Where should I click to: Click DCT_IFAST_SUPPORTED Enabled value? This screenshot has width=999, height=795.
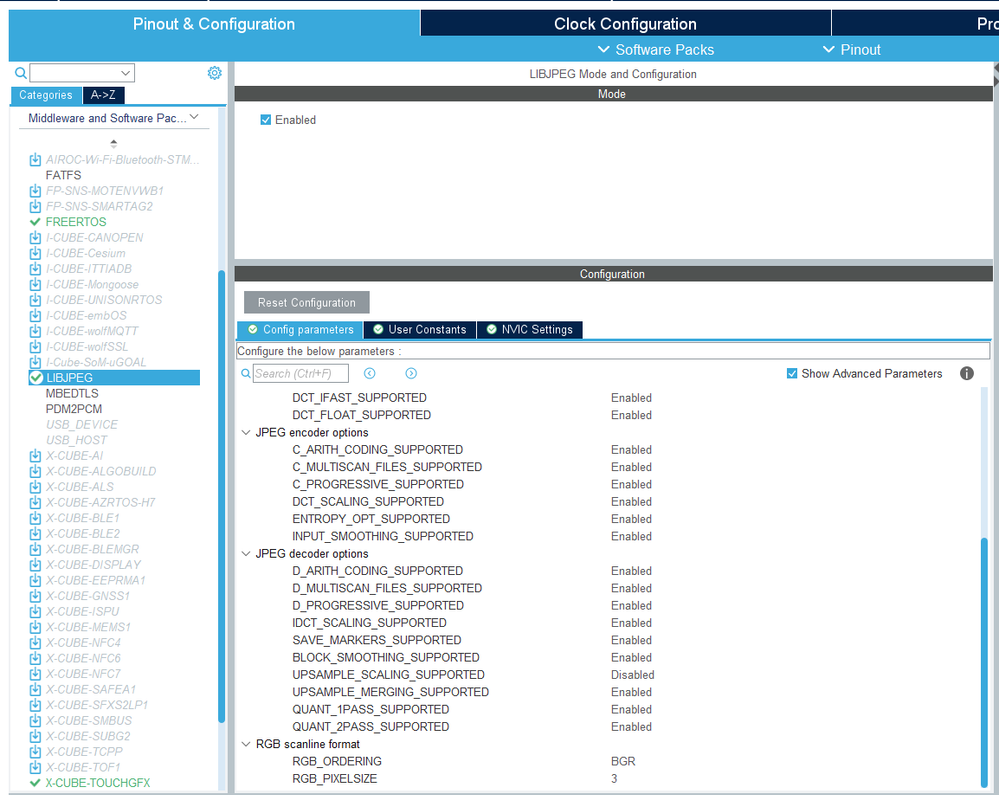point(631,398)
